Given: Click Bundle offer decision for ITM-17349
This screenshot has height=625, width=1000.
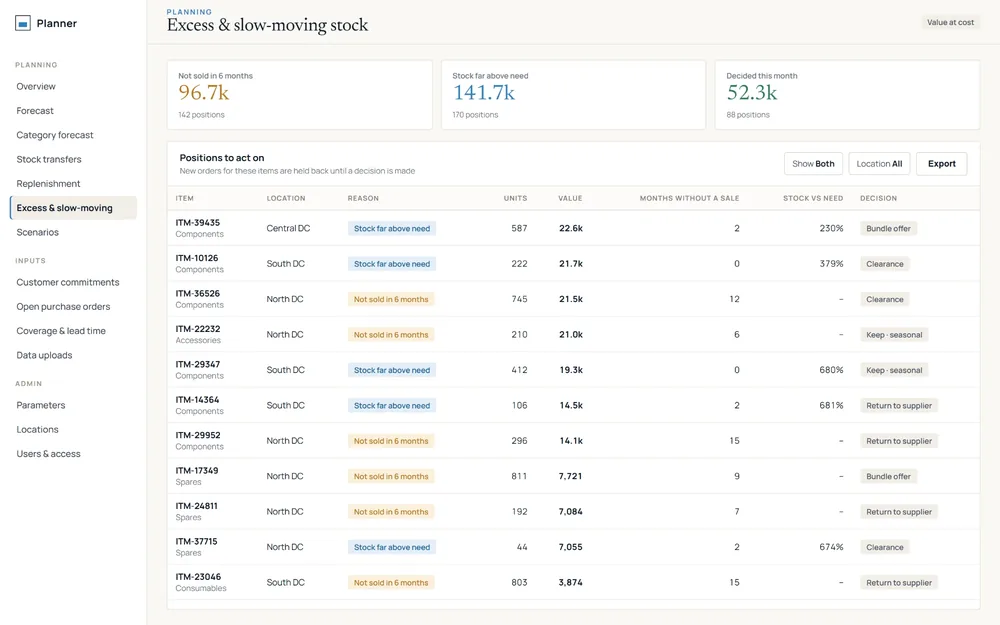Looking at the screenshot, I should coord(888,476).
